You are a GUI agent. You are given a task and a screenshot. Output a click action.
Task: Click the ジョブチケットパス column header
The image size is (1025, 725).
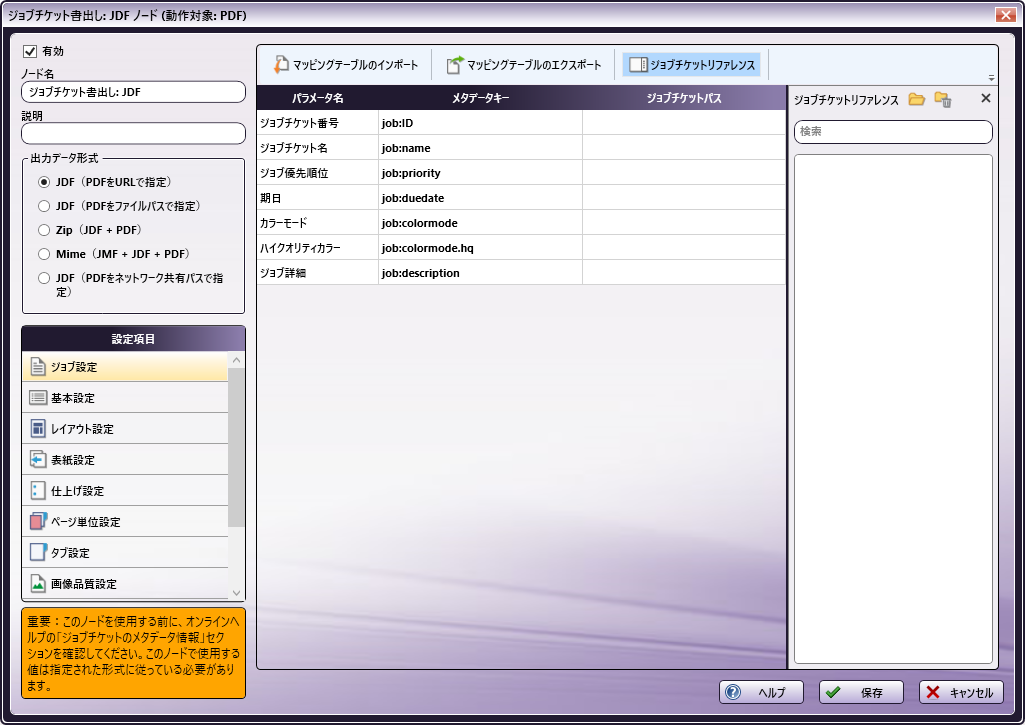coord(684,98)
